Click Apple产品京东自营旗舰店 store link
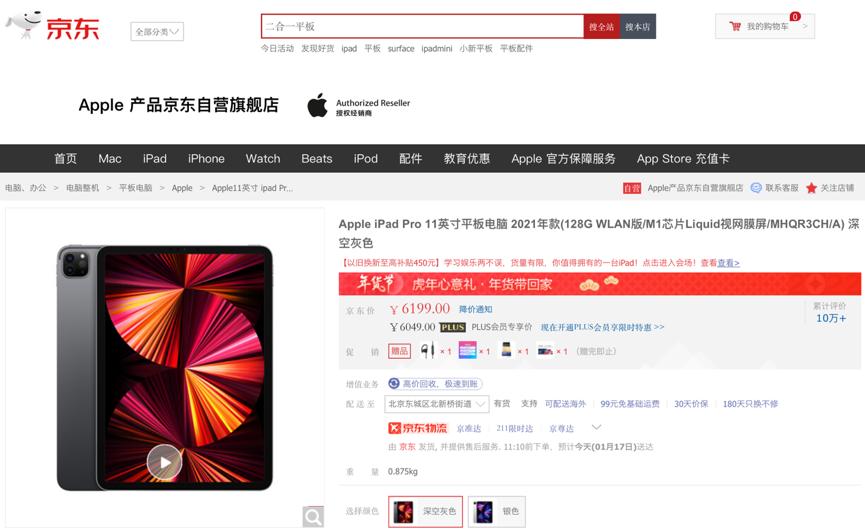This screenshot has height=530, width=865. tap(695, 188)
